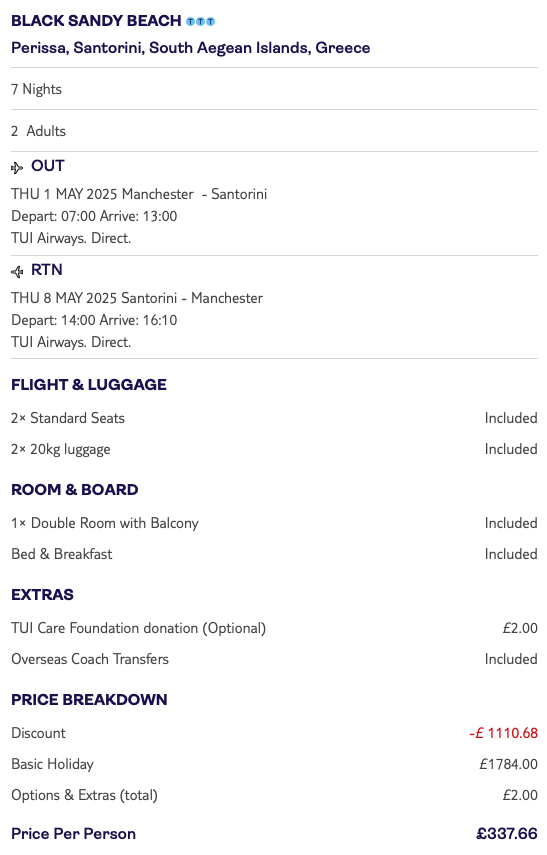Click the Perissa, Santorini location text

tap(190, 48)
